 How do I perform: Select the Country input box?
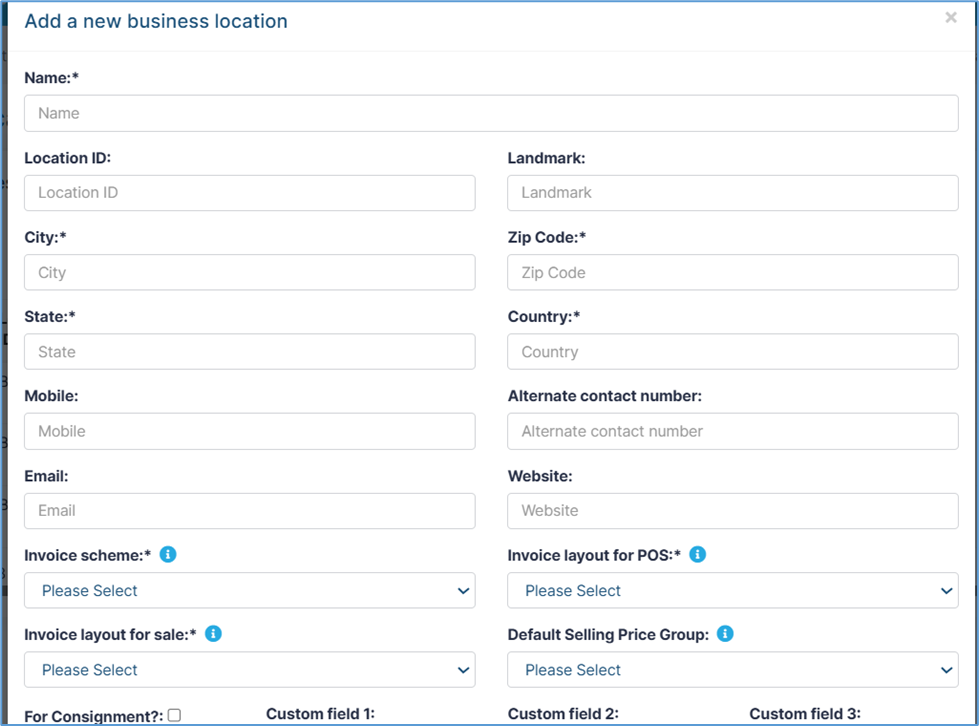[x=732, y=352]
